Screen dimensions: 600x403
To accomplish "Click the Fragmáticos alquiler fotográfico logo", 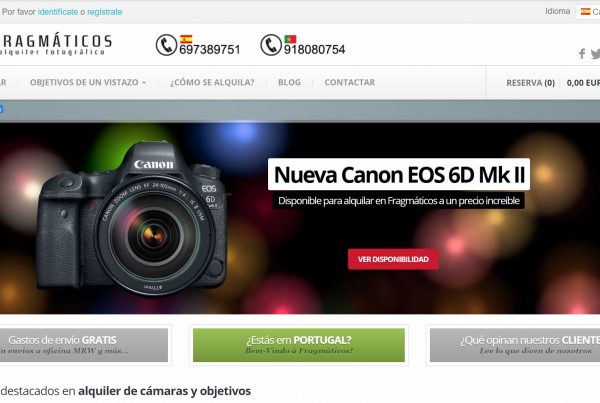I will pyautogui.click(x=56, y=44).
